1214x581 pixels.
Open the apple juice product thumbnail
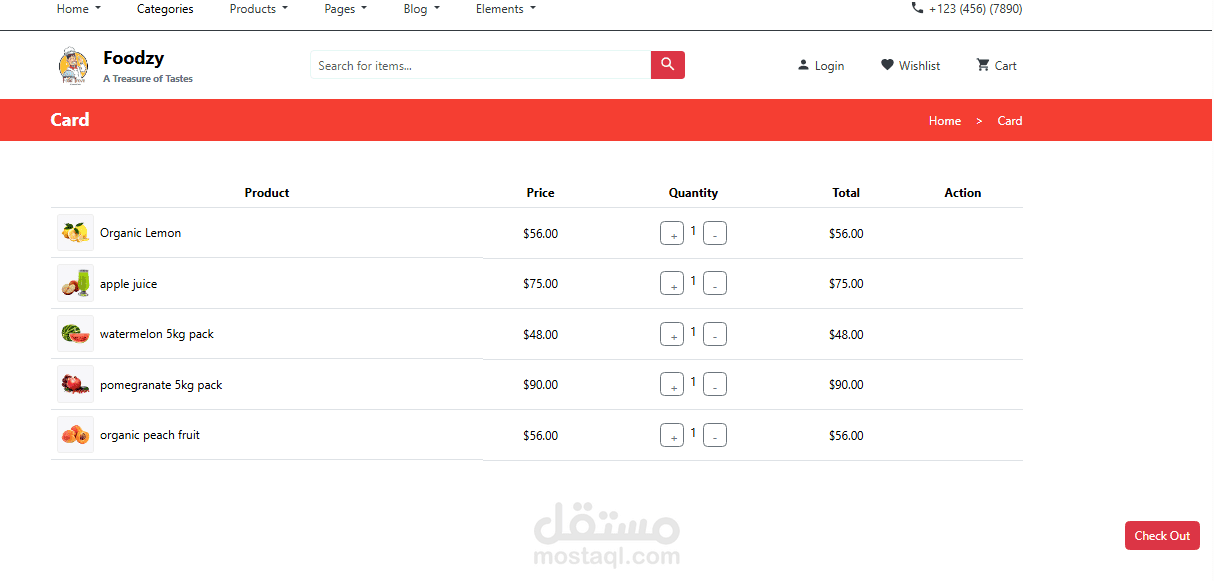pyautogui.click(x=75, y=283)
